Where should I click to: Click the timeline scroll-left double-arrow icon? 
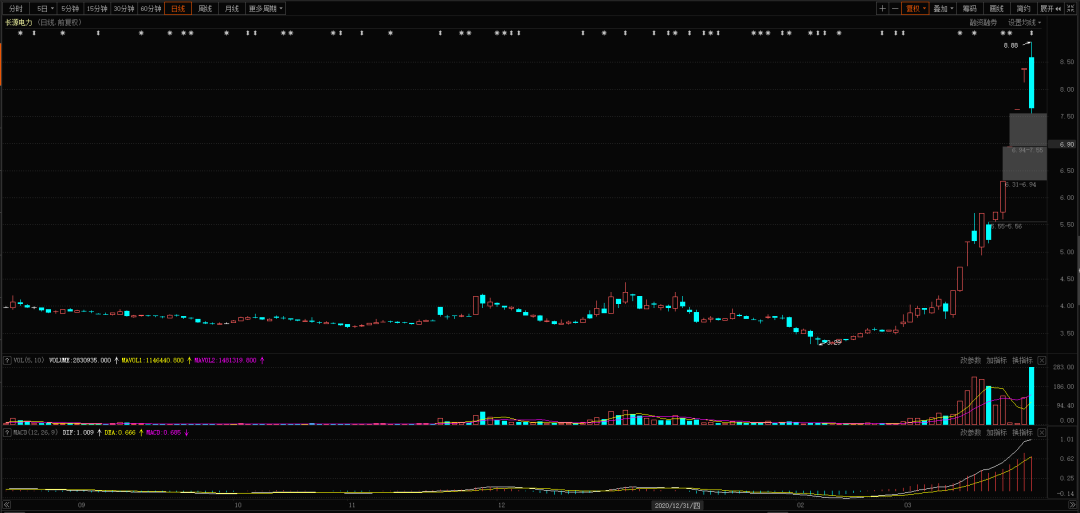[x=7, y=505]
